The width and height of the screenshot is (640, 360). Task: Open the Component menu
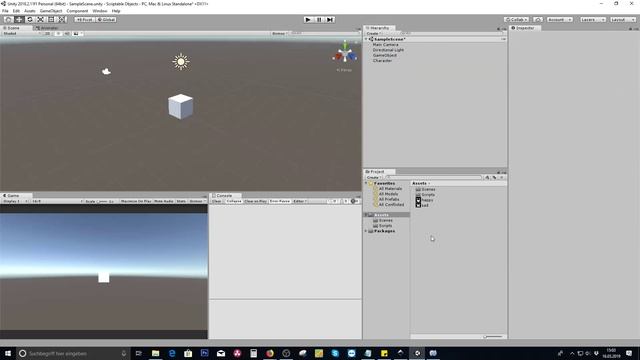click(77, 11)
